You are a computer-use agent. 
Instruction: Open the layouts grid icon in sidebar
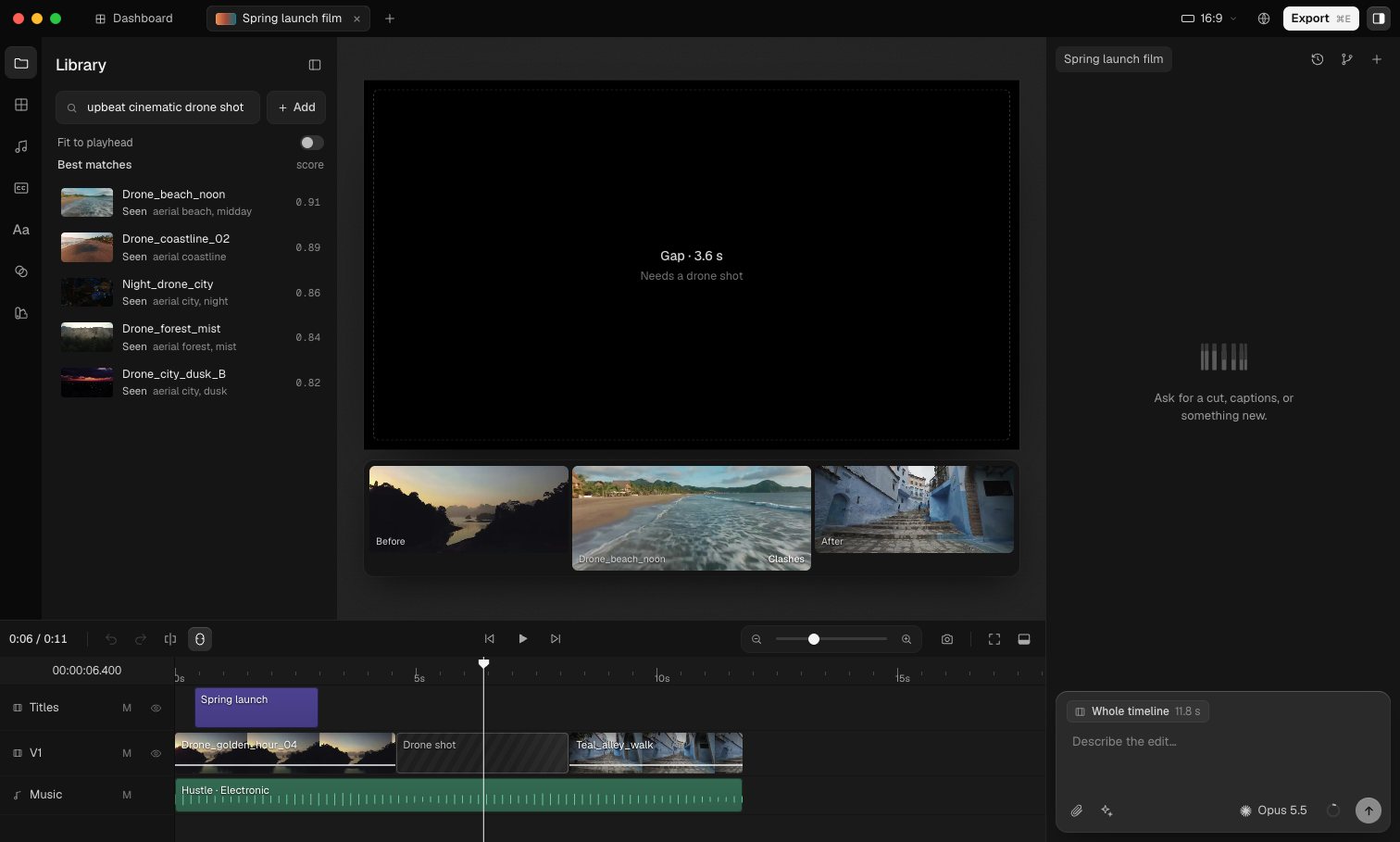[x=20, y=105]
